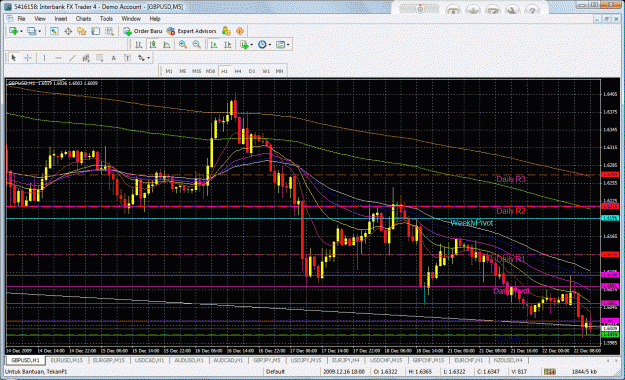Expand the Arrows tool dropdown arrow

point(149,58)
